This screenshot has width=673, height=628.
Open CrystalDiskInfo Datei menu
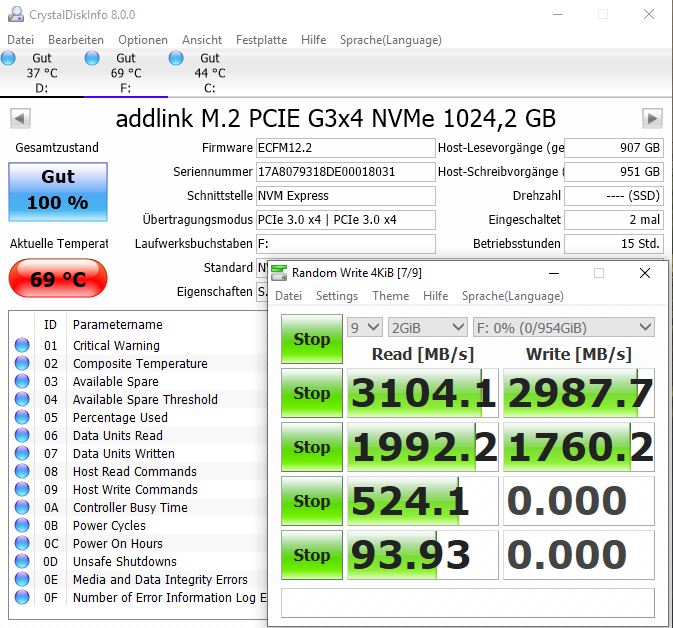tap(21, 40)
